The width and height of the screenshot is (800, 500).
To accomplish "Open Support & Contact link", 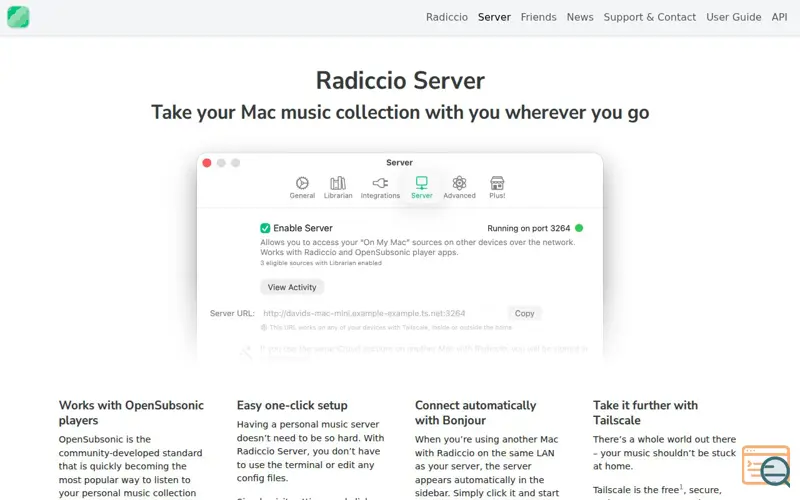I will [x=649, y=17].
